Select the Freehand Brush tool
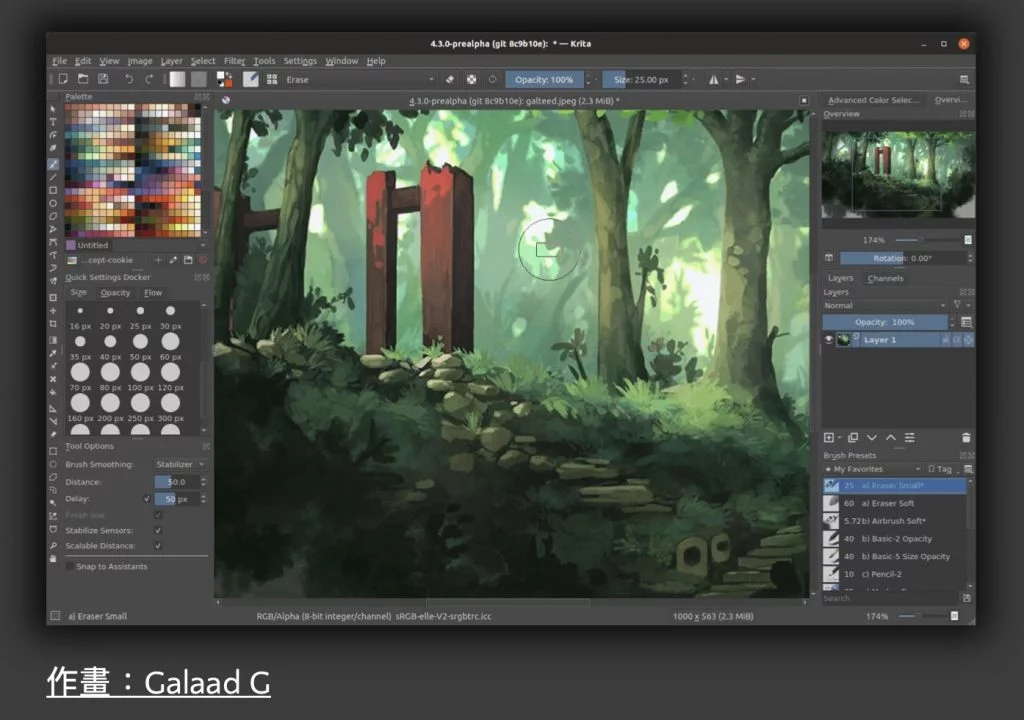Viewport: 1024px width, 720px height. point(54,163)
